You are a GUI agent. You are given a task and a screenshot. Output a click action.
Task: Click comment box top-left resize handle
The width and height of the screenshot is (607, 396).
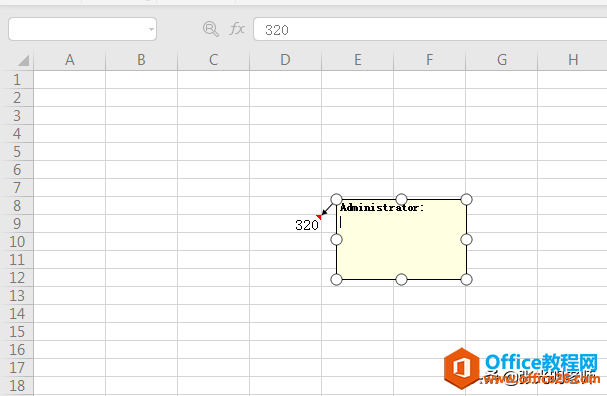pyautogui.click(x=336, y=199)
